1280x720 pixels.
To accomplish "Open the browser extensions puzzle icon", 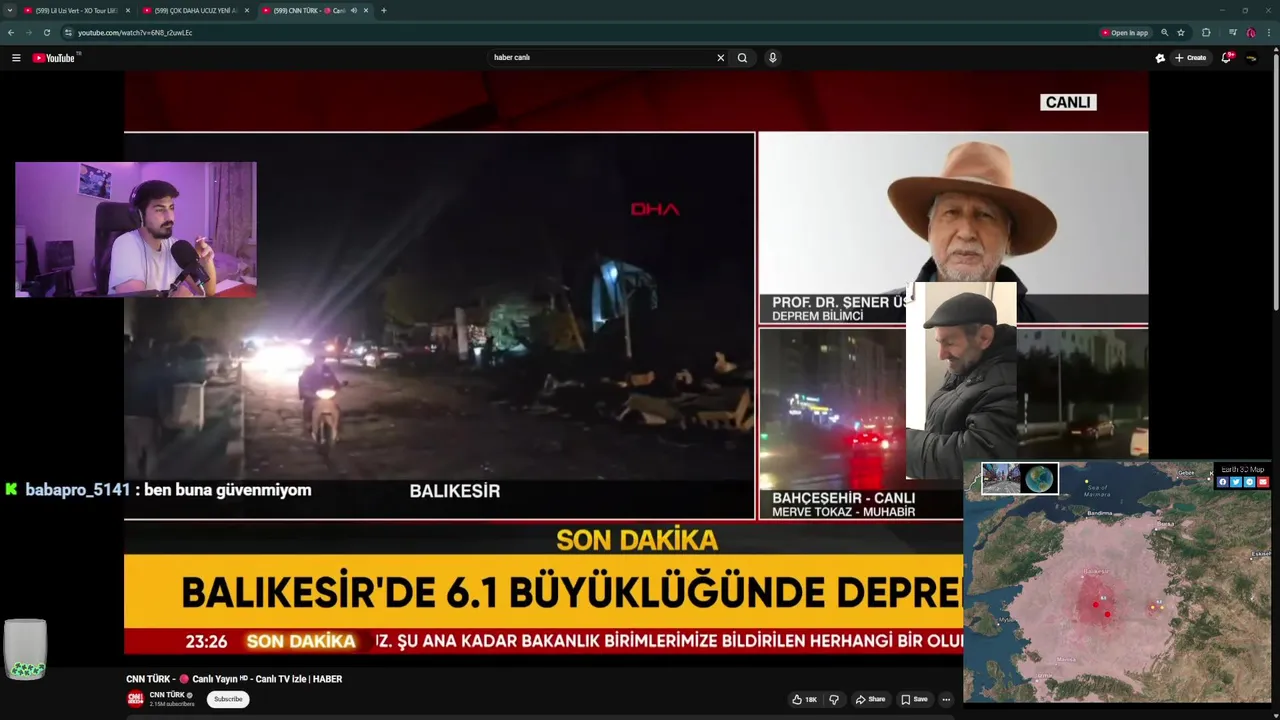I will click(x=1206, y=33).
